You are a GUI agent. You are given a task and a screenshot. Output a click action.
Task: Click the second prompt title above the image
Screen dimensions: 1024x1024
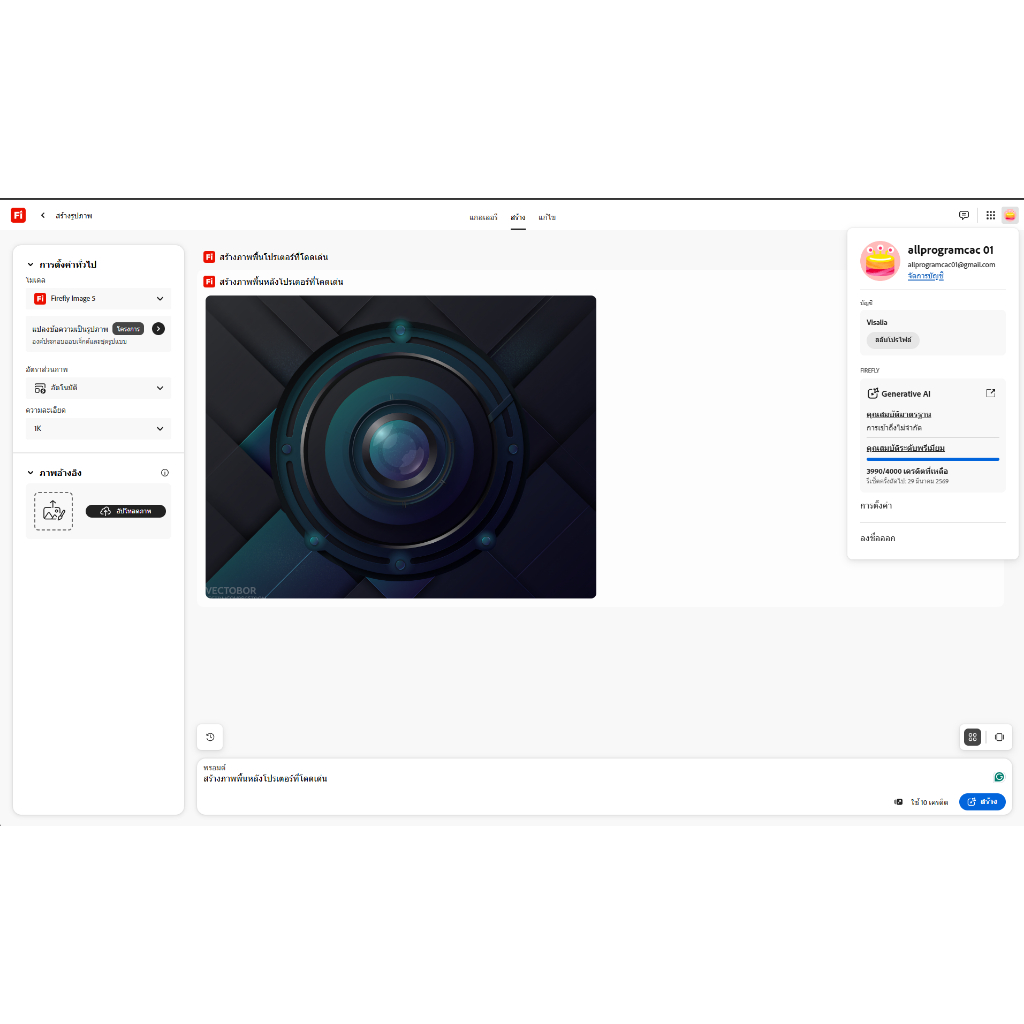coord(281,282)
